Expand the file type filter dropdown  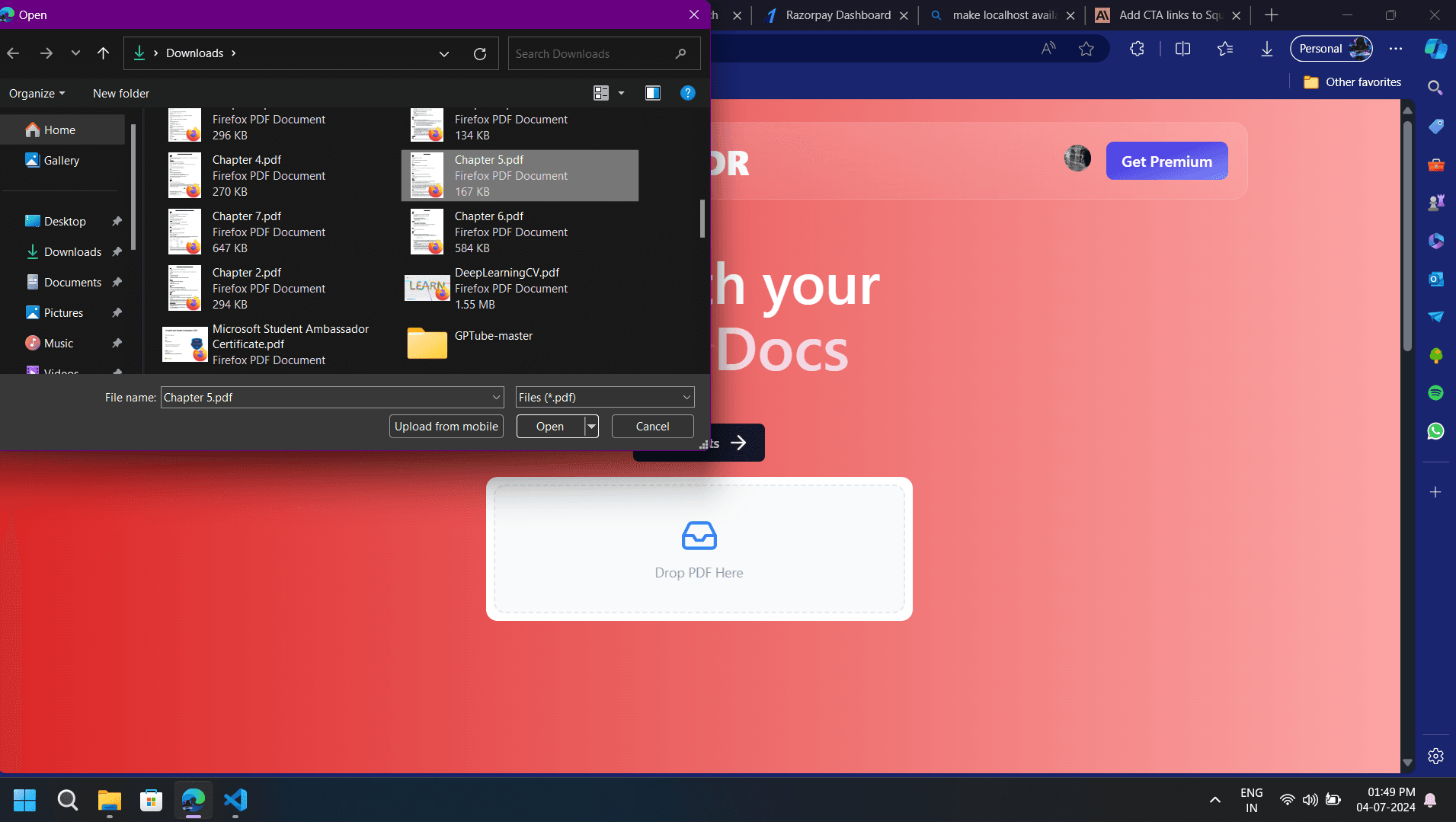(x=686, y=398)
